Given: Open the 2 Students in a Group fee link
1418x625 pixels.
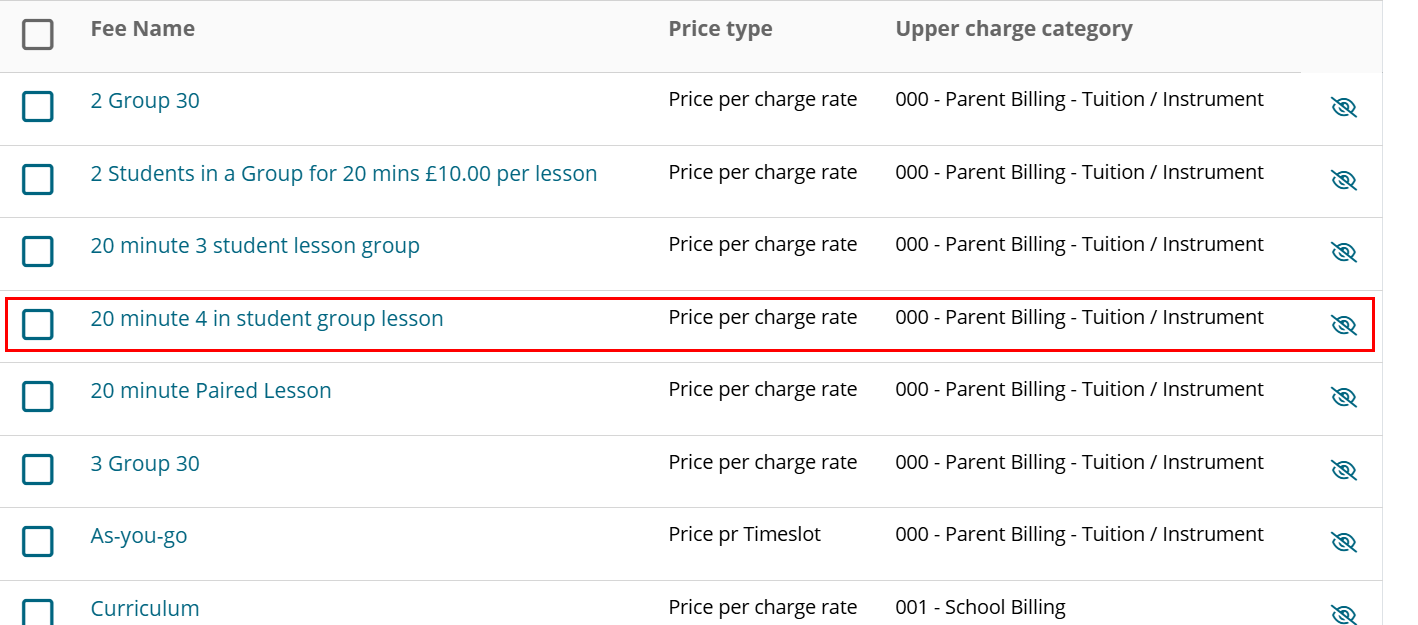Looking at the screenshot, I should coord(344,174).
